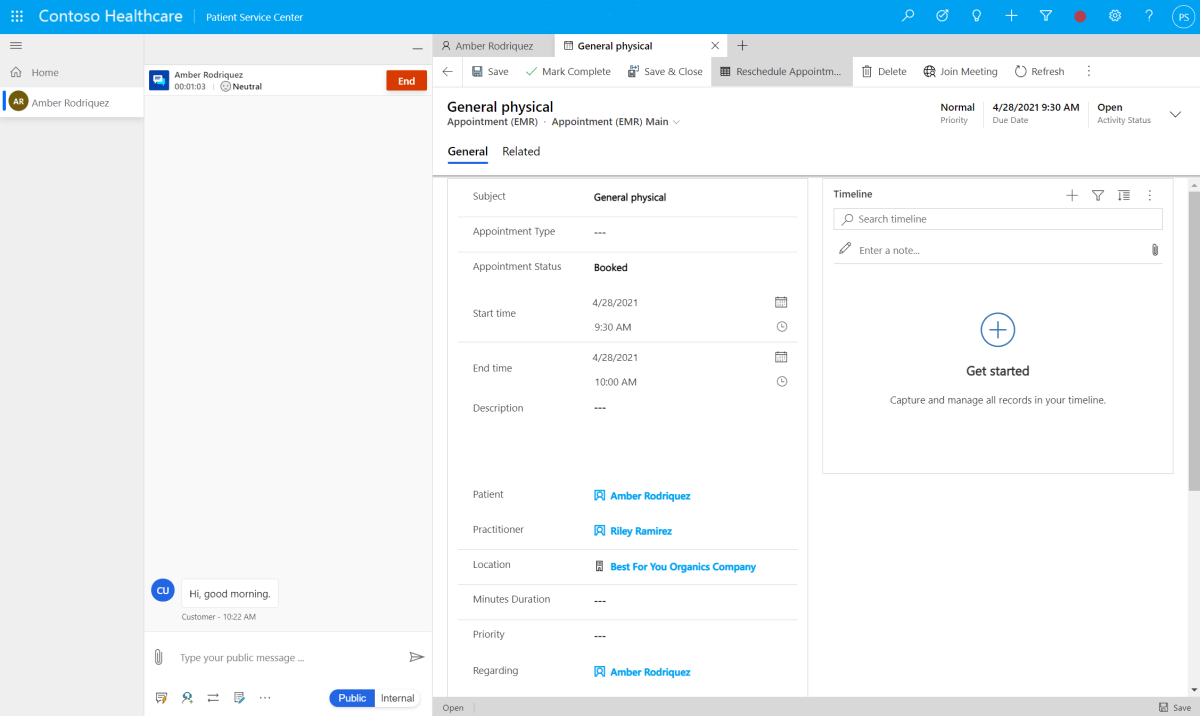The image size is (1200, 716).
Task: Click the public message input box
Action: [290, 658]
